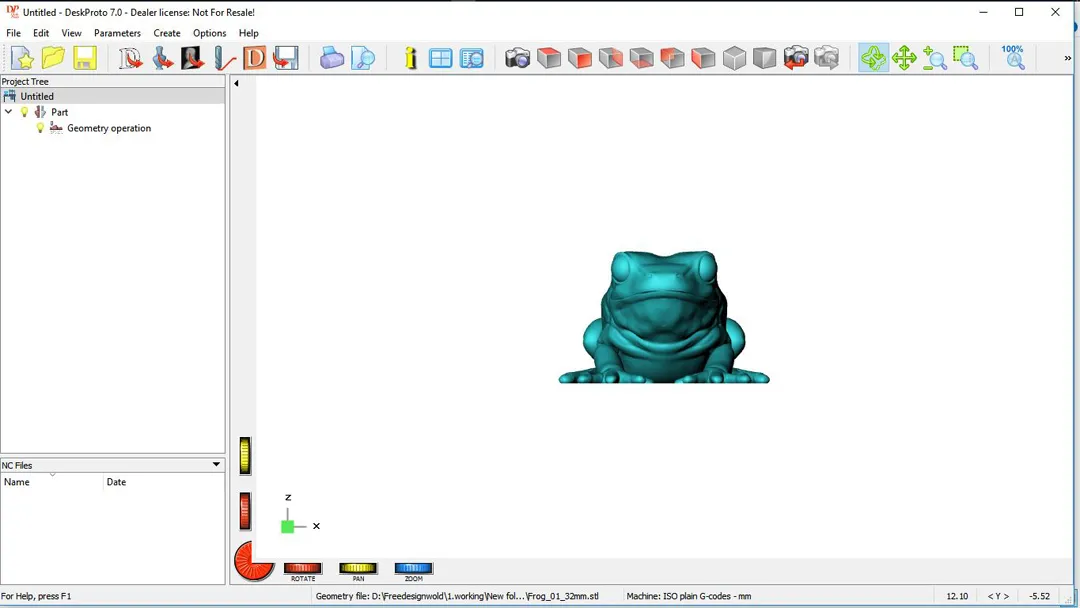This screenshot has width=1080, height=608.
Task: Open the File menu
Action: [13, 33]
